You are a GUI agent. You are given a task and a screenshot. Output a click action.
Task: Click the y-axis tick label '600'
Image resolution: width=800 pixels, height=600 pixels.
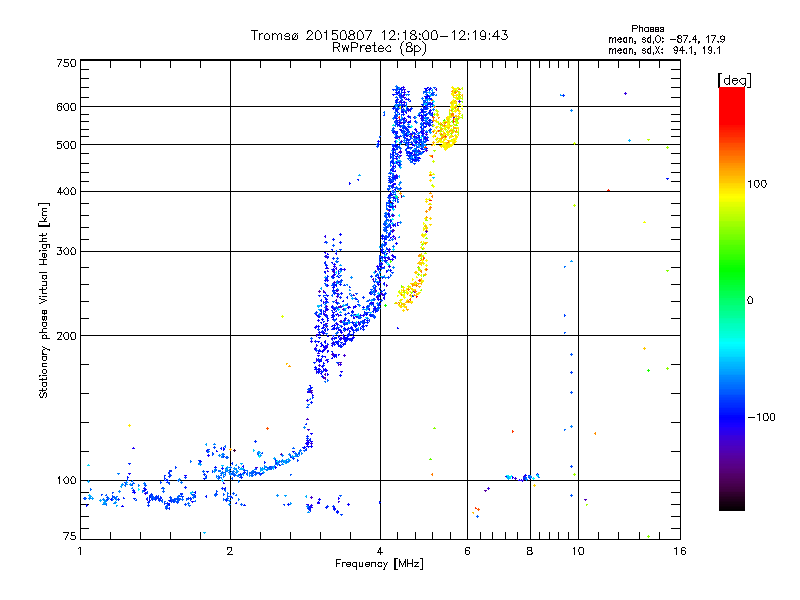pos(66,107)
